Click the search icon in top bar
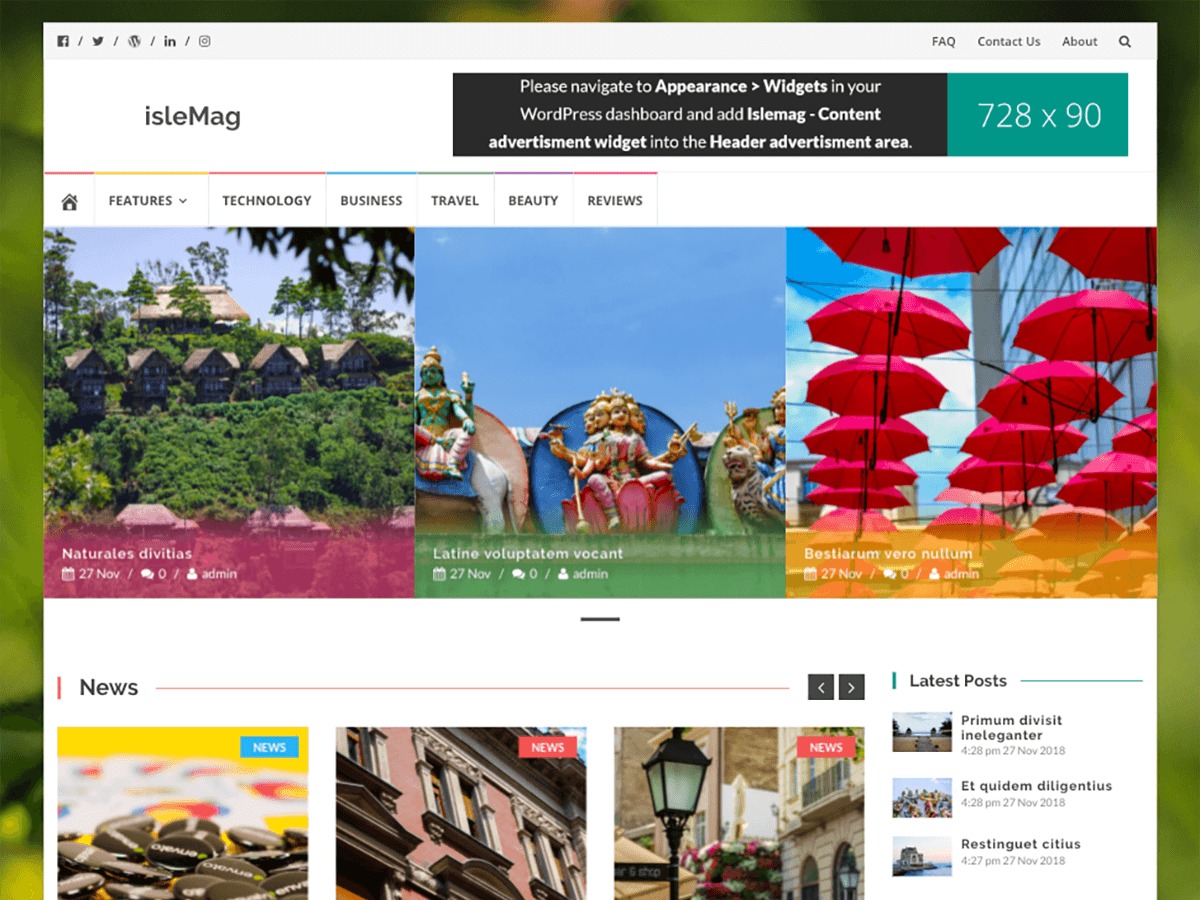The image size is (1200, 900). coord(1125,41)
